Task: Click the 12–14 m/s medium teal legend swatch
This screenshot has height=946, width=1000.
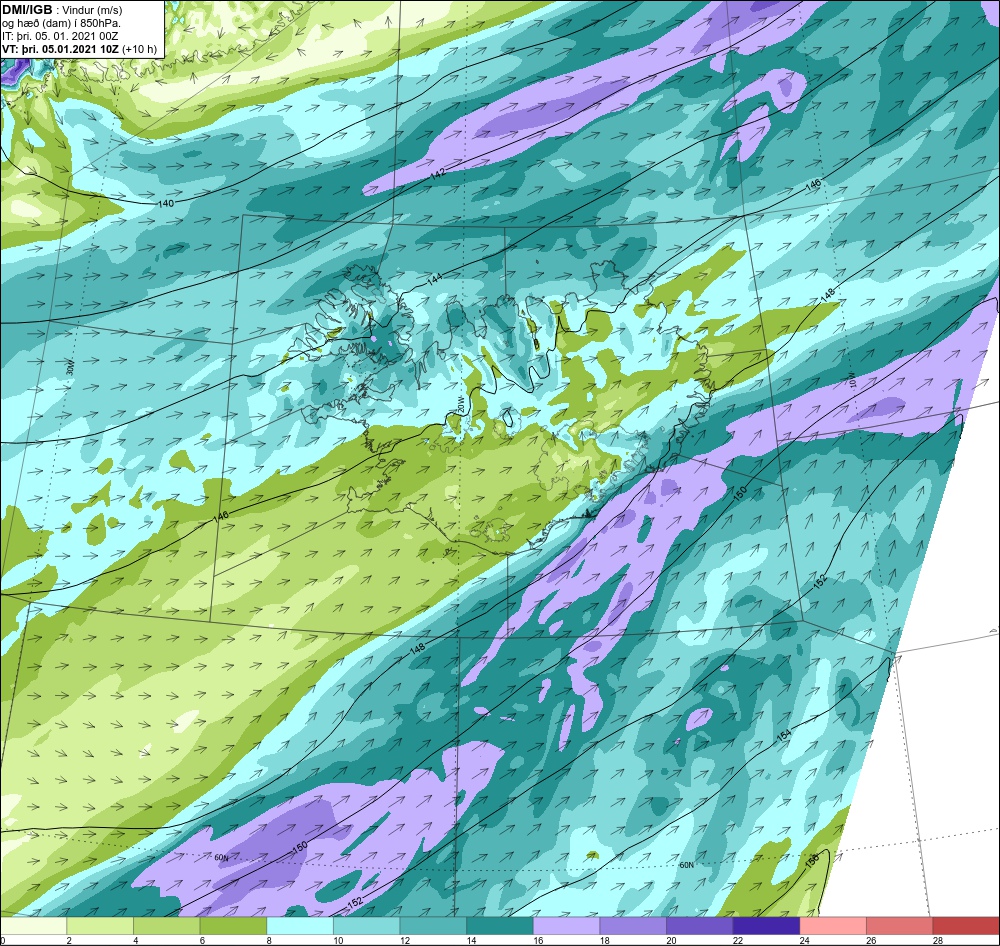Action: pos(433,926)
